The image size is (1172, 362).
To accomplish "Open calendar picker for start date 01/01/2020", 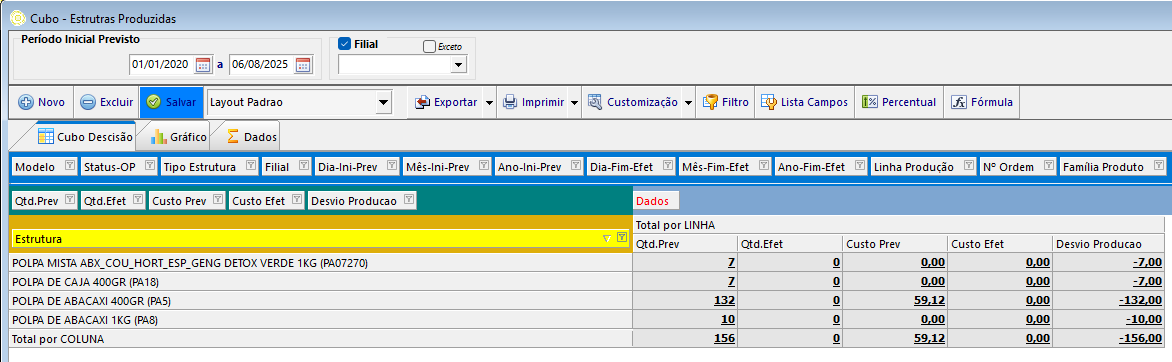I will click(203, 65).
